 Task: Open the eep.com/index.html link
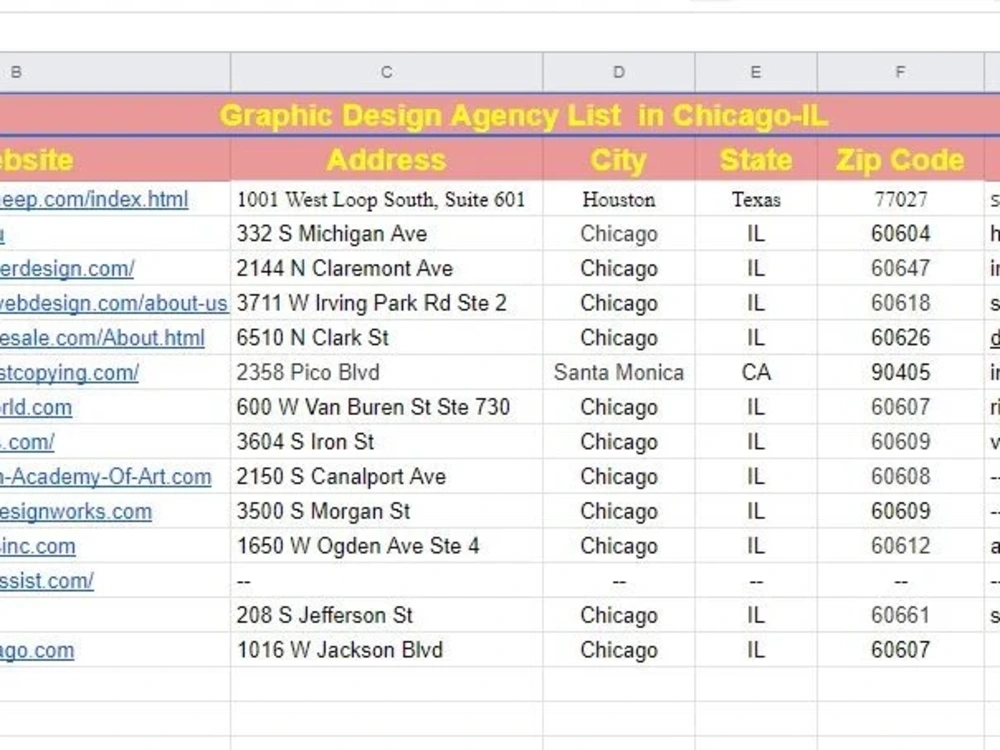(95, 199)
